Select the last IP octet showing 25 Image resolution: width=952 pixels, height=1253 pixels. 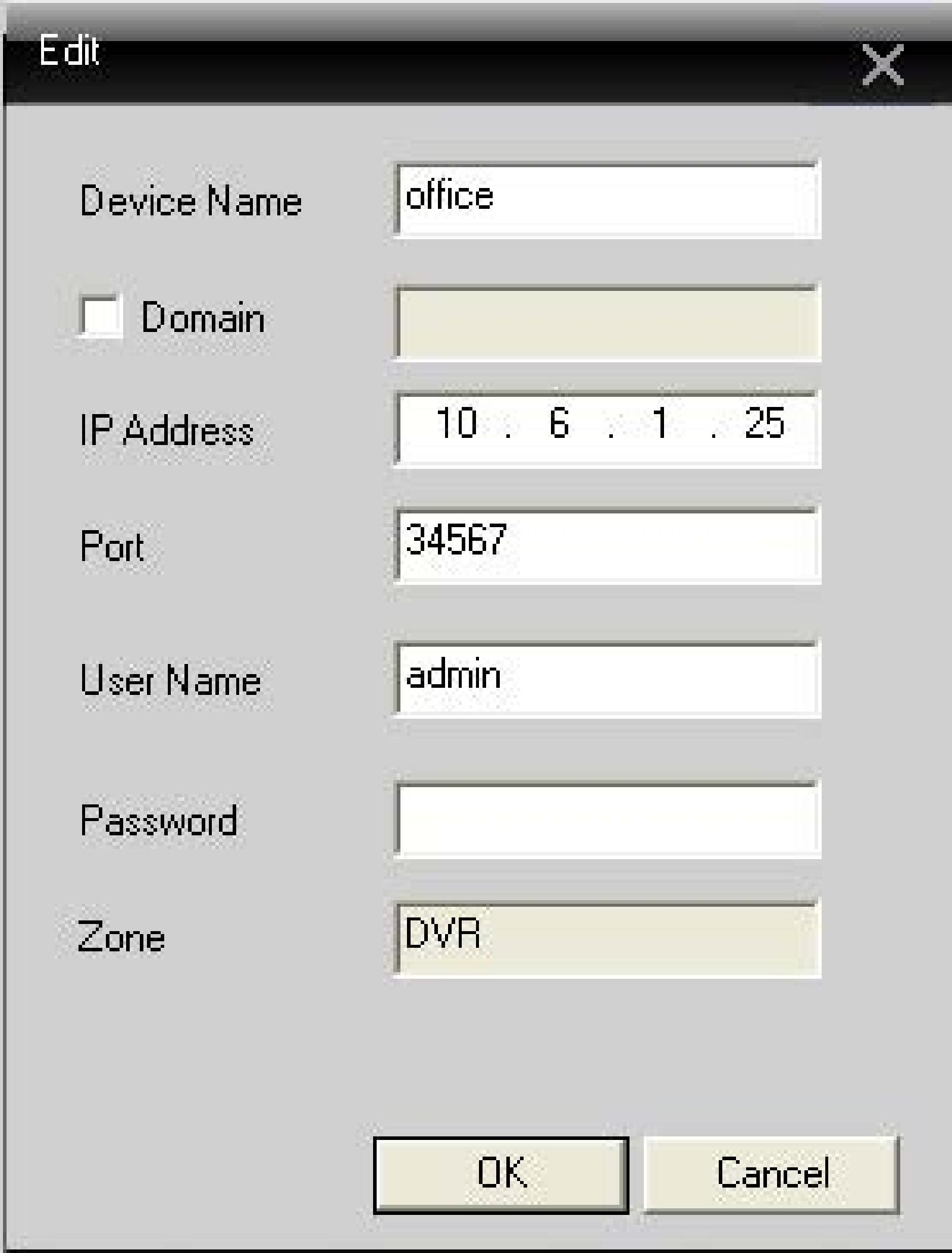point(764,424)
